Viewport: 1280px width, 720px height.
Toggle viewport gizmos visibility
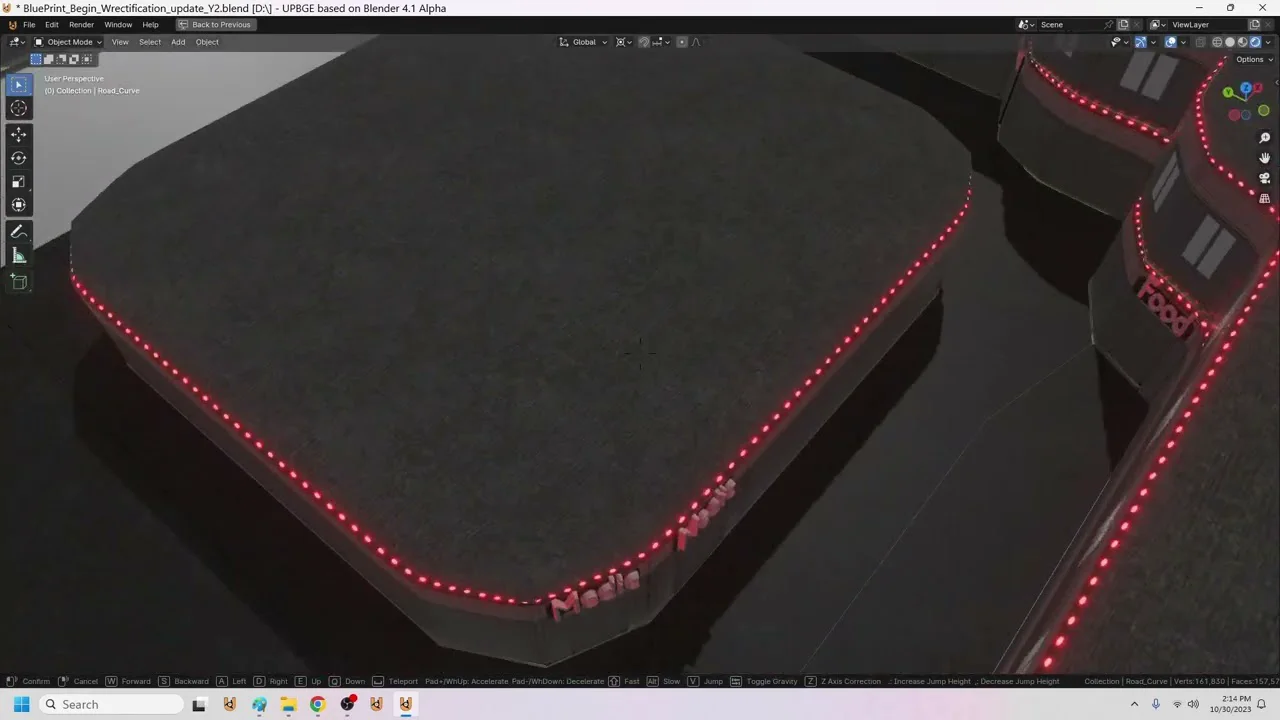(x=1140, y=42)
